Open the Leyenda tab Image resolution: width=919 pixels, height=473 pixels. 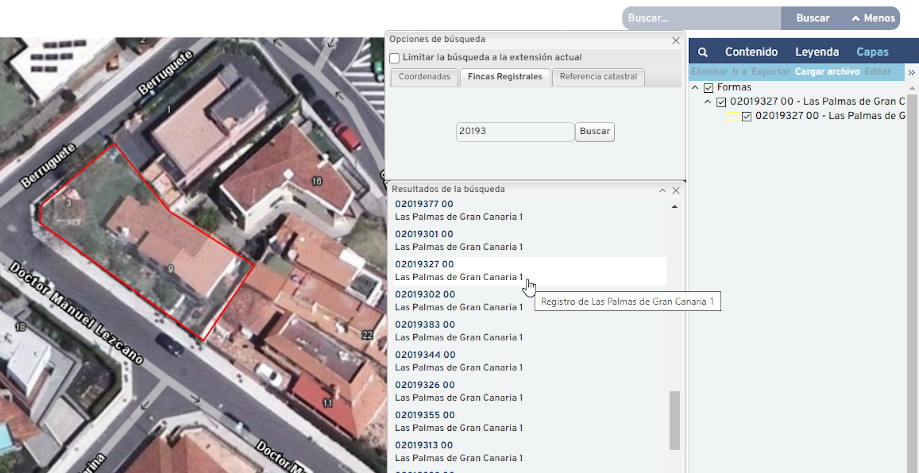[x=817, y=52]
